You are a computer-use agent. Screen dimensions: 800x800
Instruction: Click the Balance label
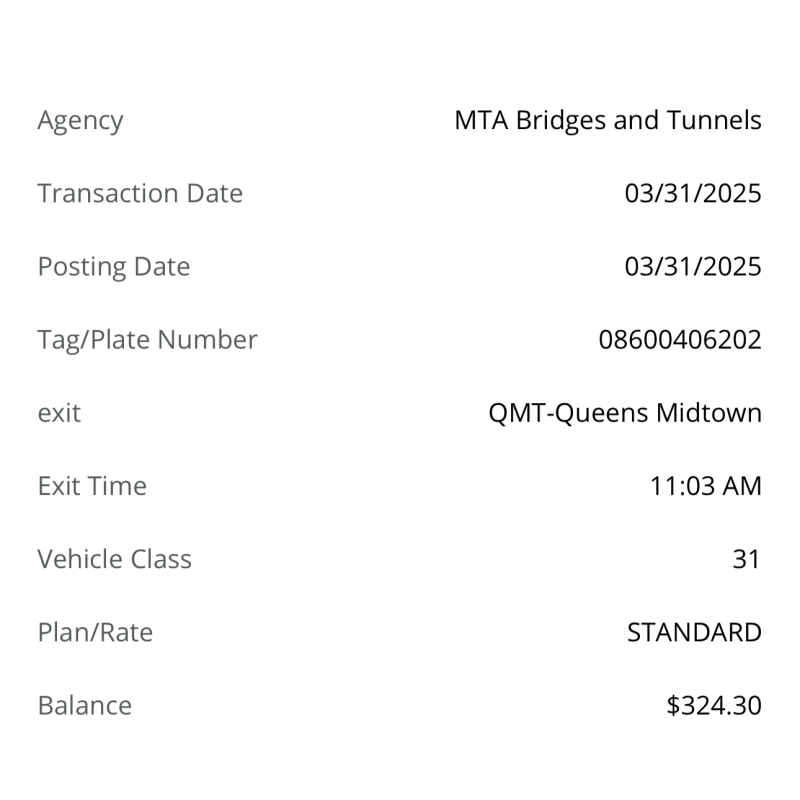point(85,706)
